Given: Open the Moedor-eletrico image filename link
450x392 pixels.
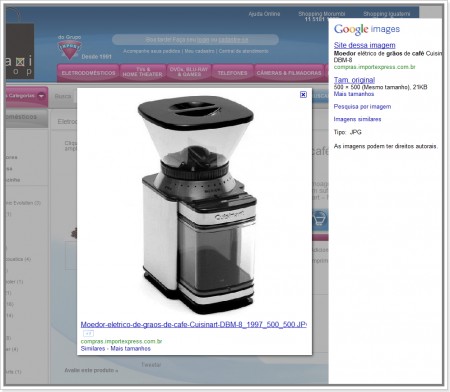Looking at the screenshot, I should click(x=194, y=324).
